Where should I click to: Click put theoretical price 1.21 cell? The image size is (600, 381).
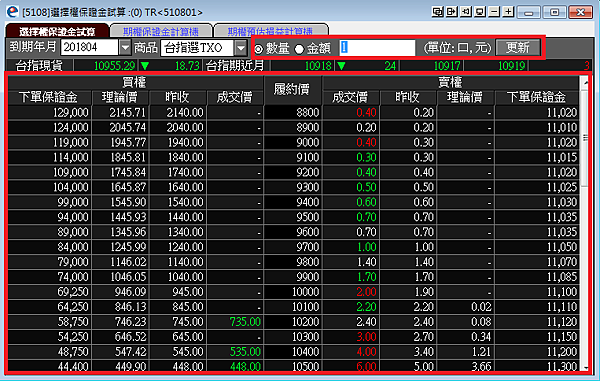[465, 351]
